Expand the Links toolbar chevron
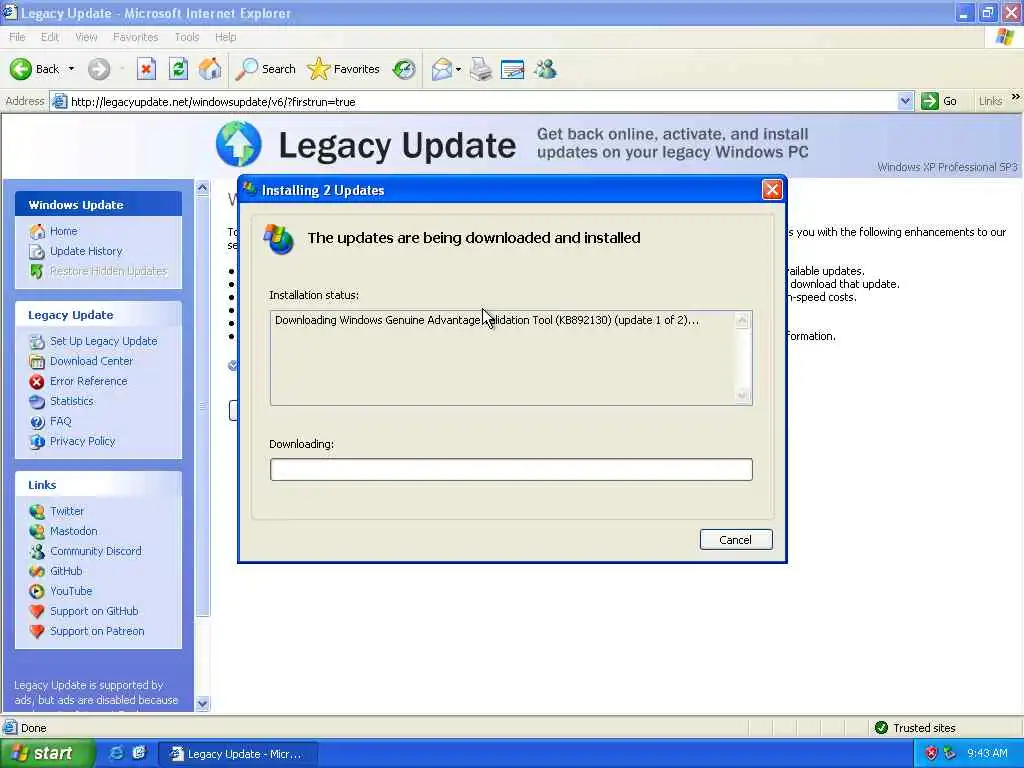The image size is (1024, 768). 1016,97
